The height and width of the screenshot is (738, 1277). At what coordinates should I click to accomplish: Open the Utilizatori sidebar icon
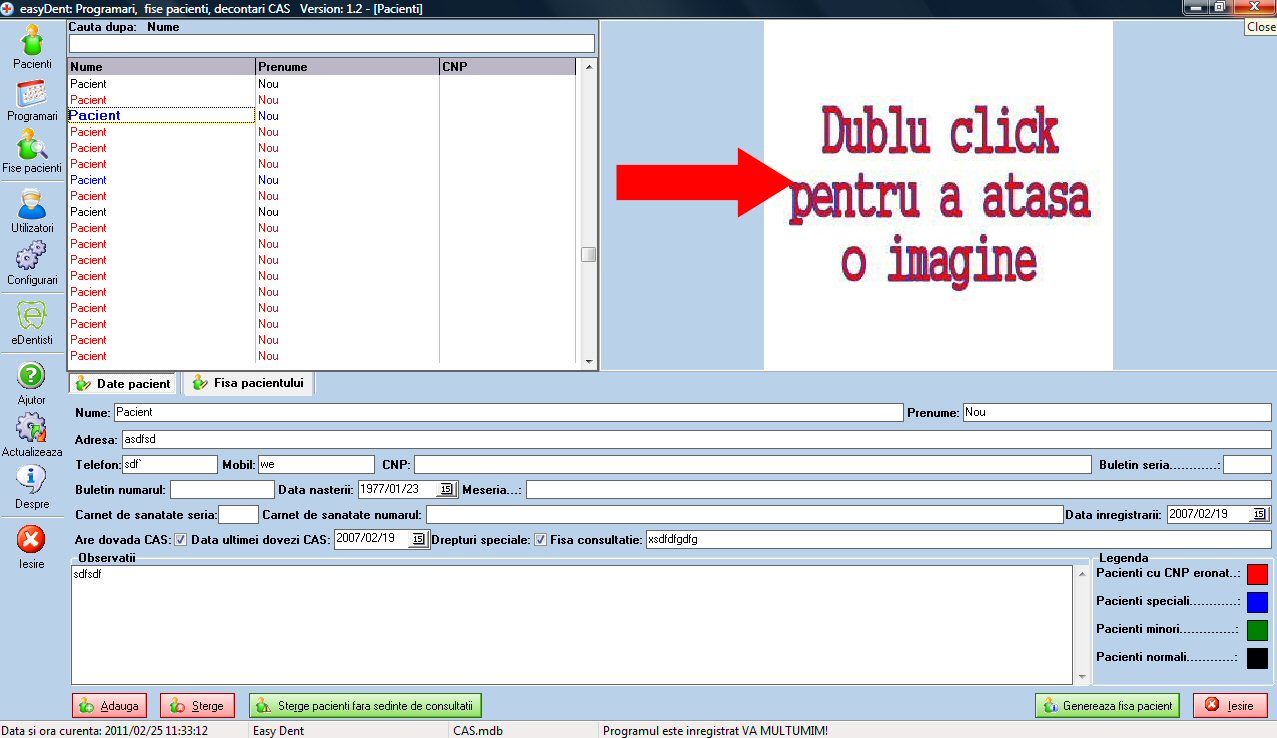32,207
